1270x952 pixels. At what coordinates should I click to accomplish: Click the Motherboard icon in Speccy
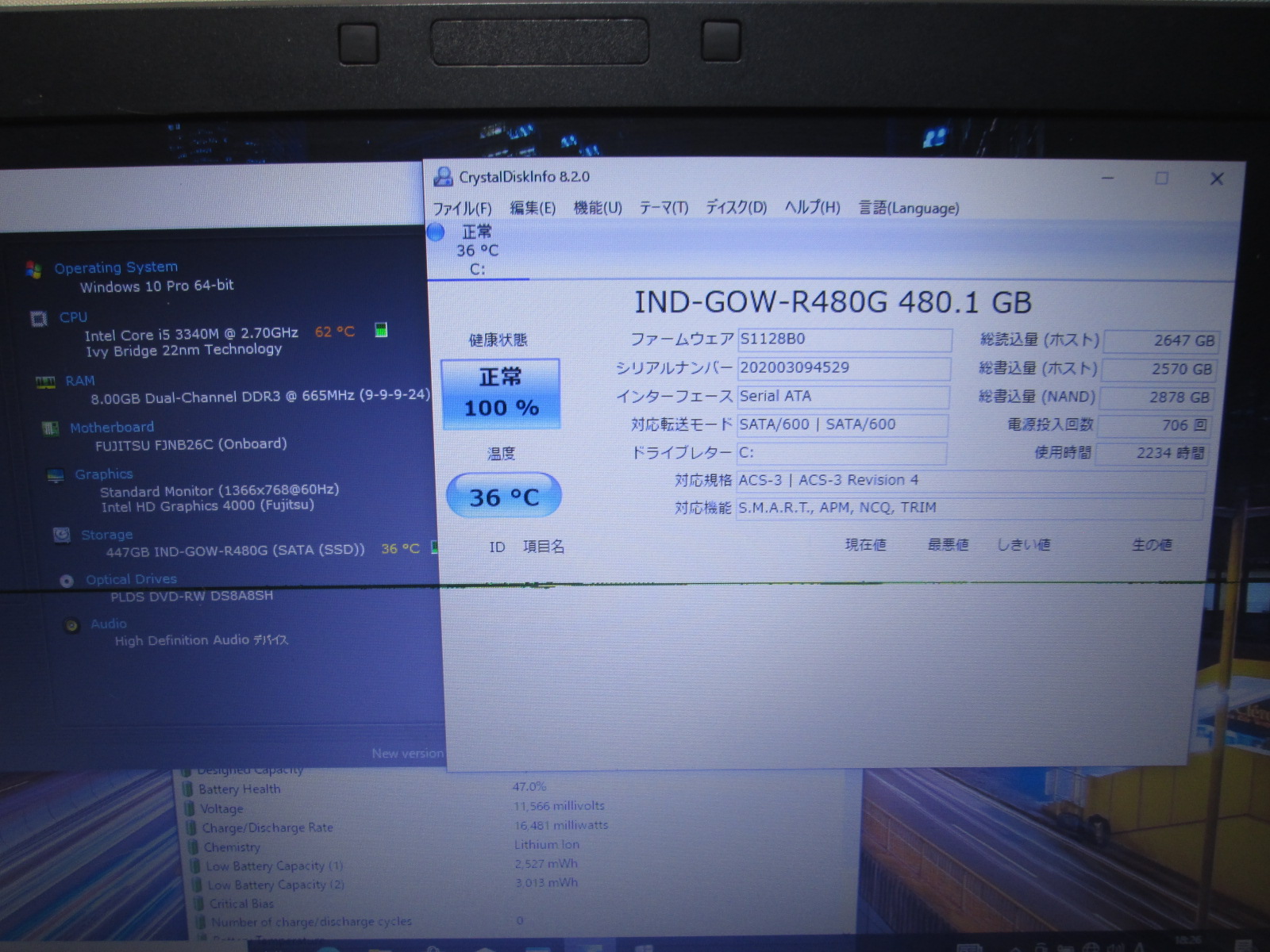pyautogui.click(x=51, y=428)
